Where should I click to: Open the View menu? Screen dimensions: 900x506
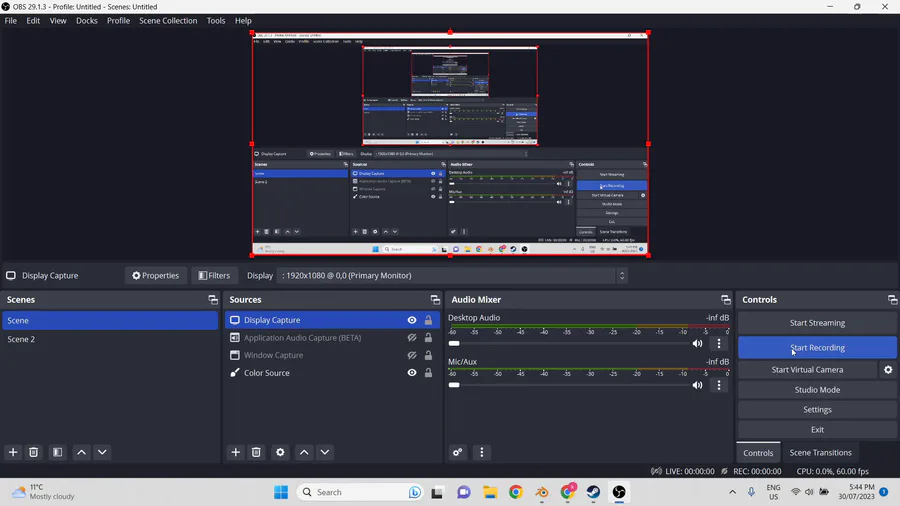coord(57,21)
